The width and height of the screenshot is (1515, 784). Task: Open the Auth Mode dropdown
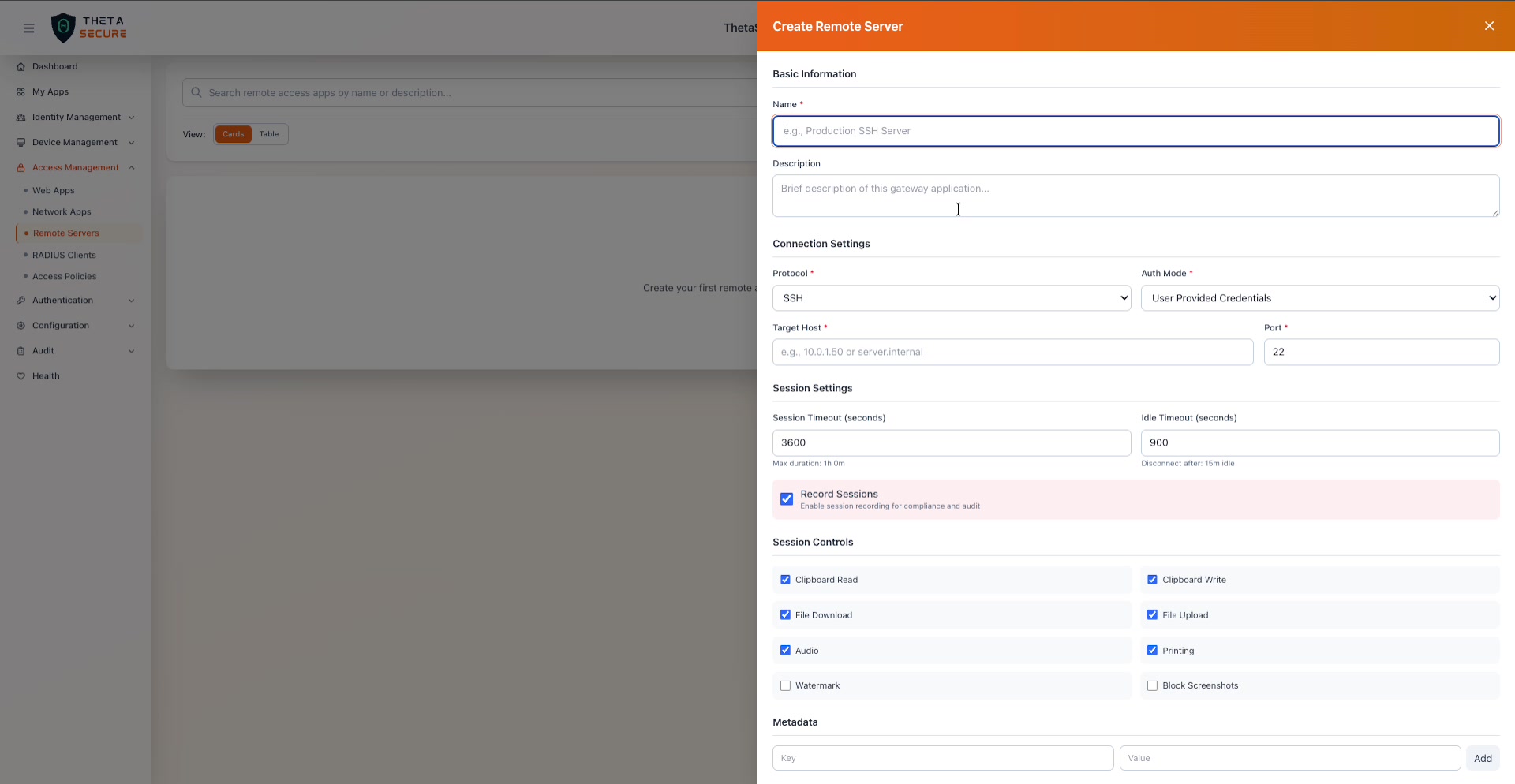[x=1319, y=297]
